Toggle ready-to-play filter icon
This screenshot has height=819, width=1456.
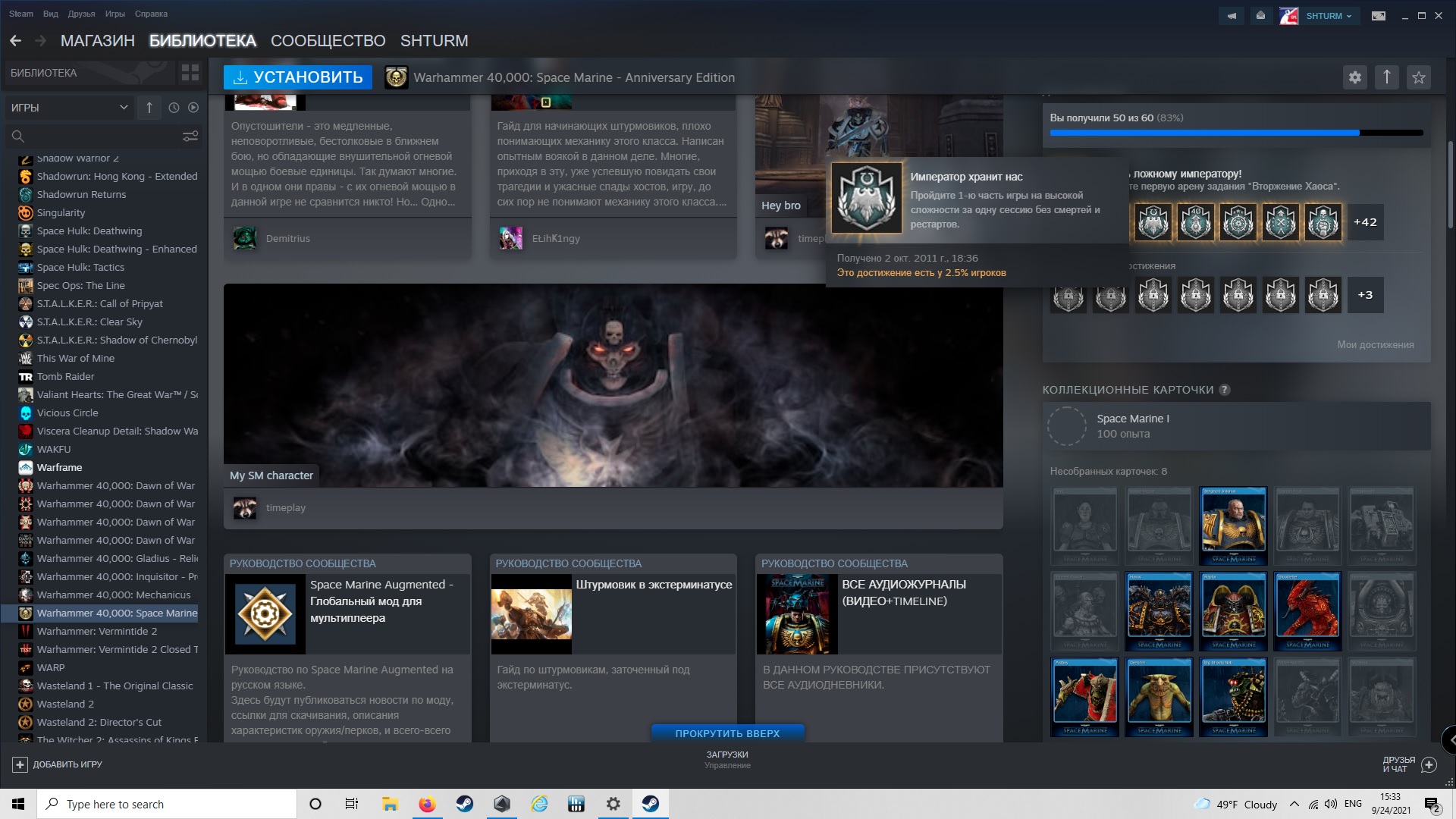coord(193,108)
